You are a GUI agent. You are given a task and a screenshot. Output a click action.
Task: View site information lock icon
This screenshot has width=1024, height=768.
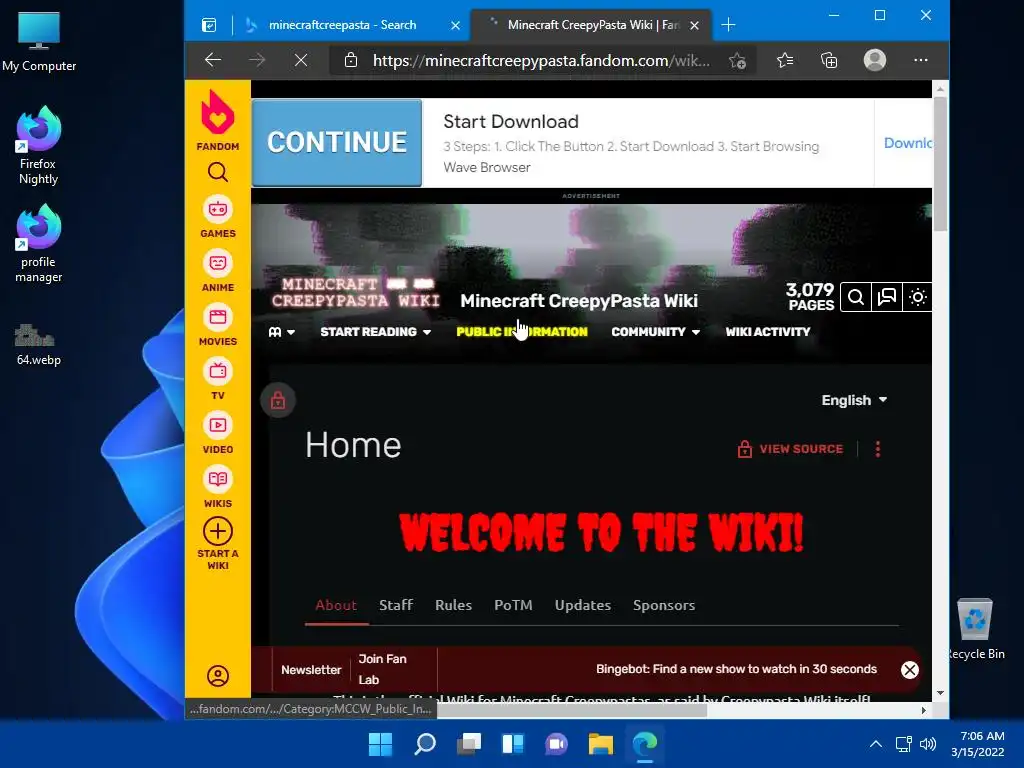(351, 61)
